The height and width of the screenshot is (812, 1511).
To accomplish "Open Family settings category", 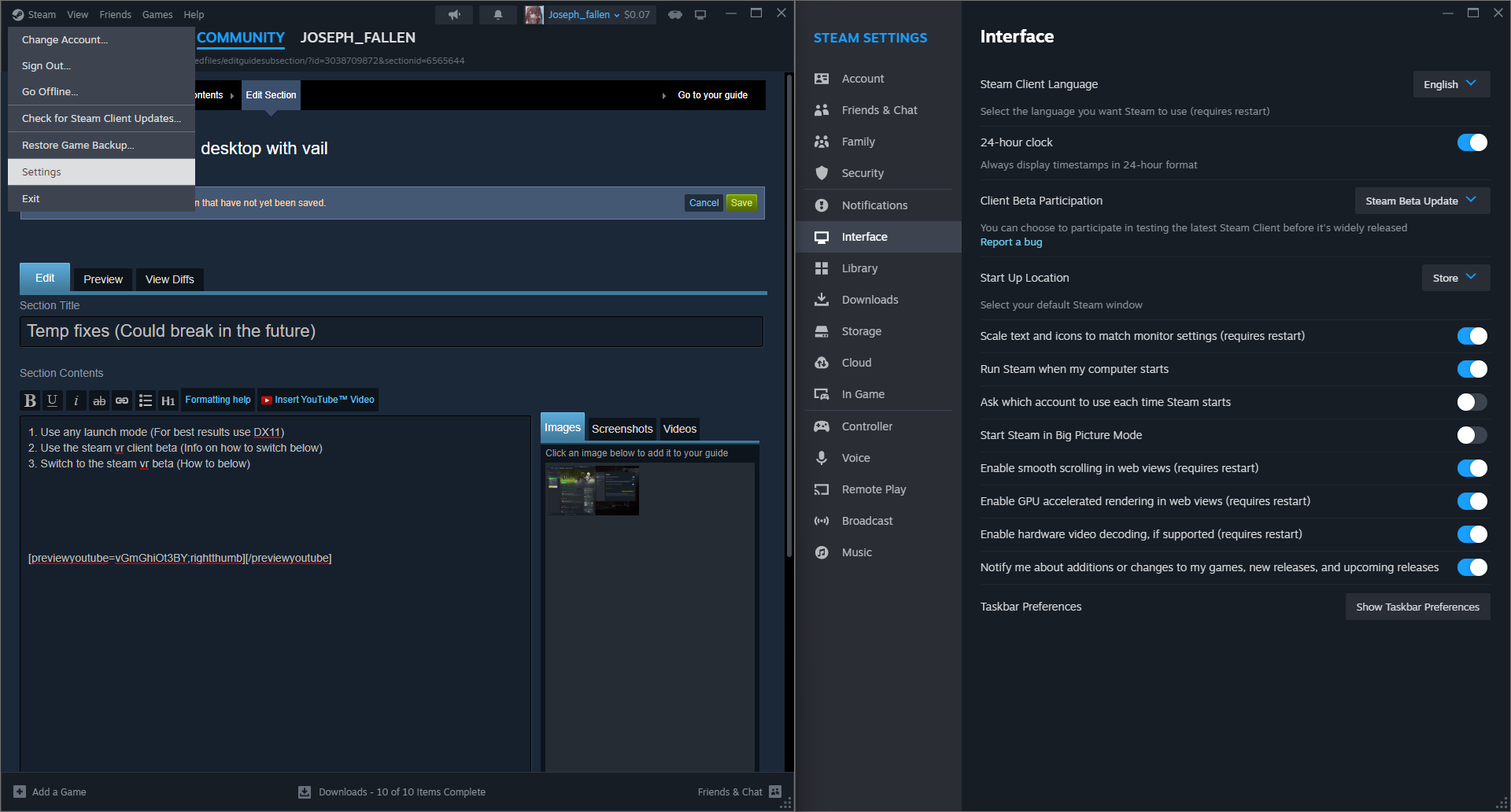I will pyautogui.click(x=878, y=142).
